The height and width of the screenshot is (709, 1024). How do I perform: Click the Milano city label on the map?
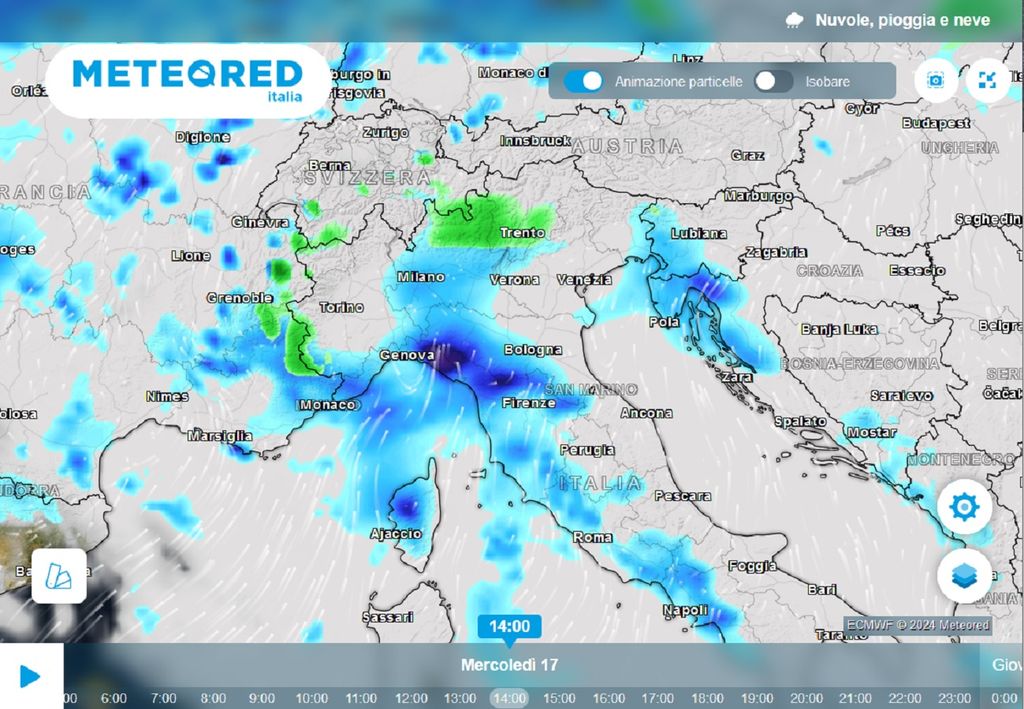[x=420, y=277]
